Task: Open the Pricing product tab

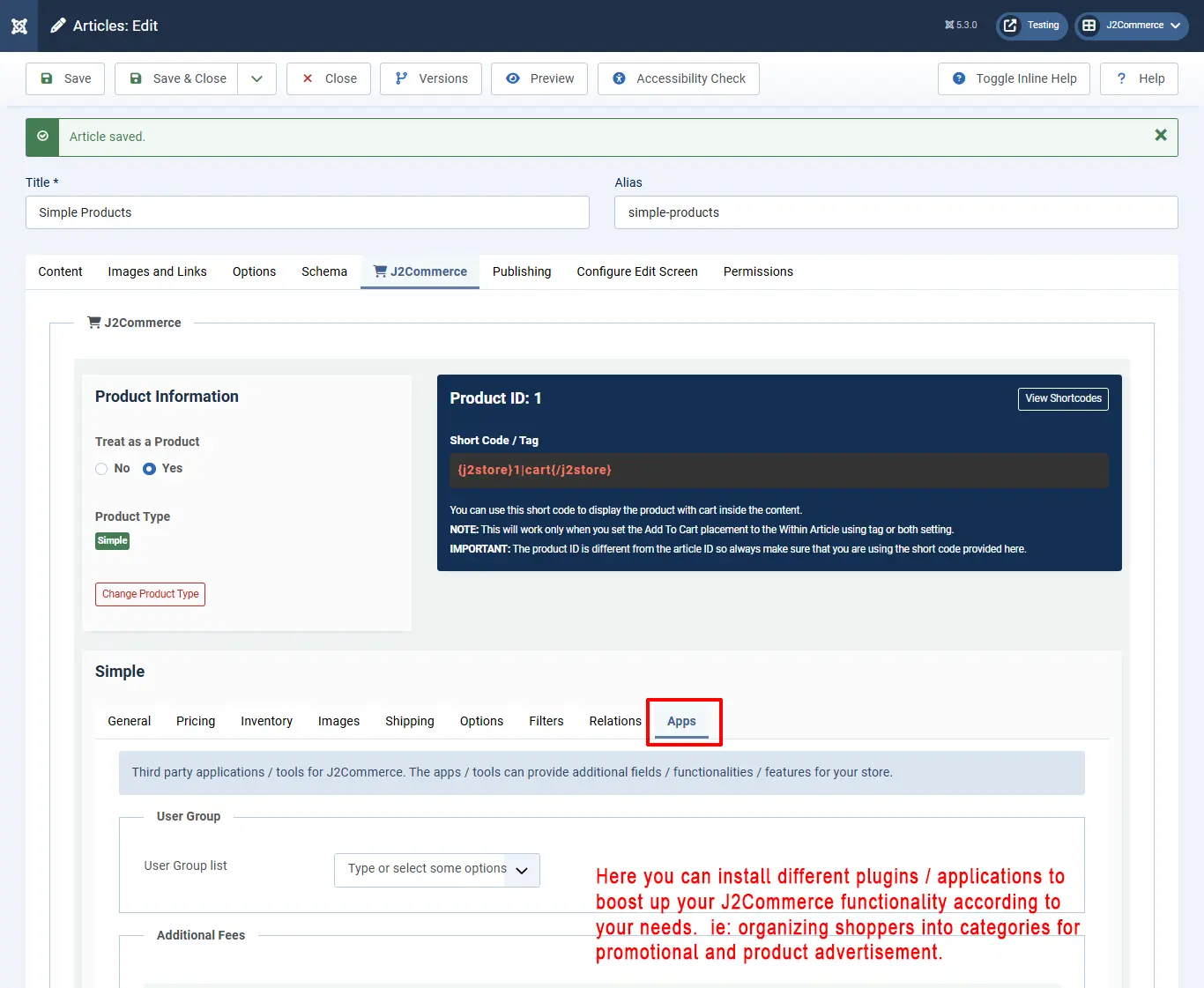Action: pos(196,721)
